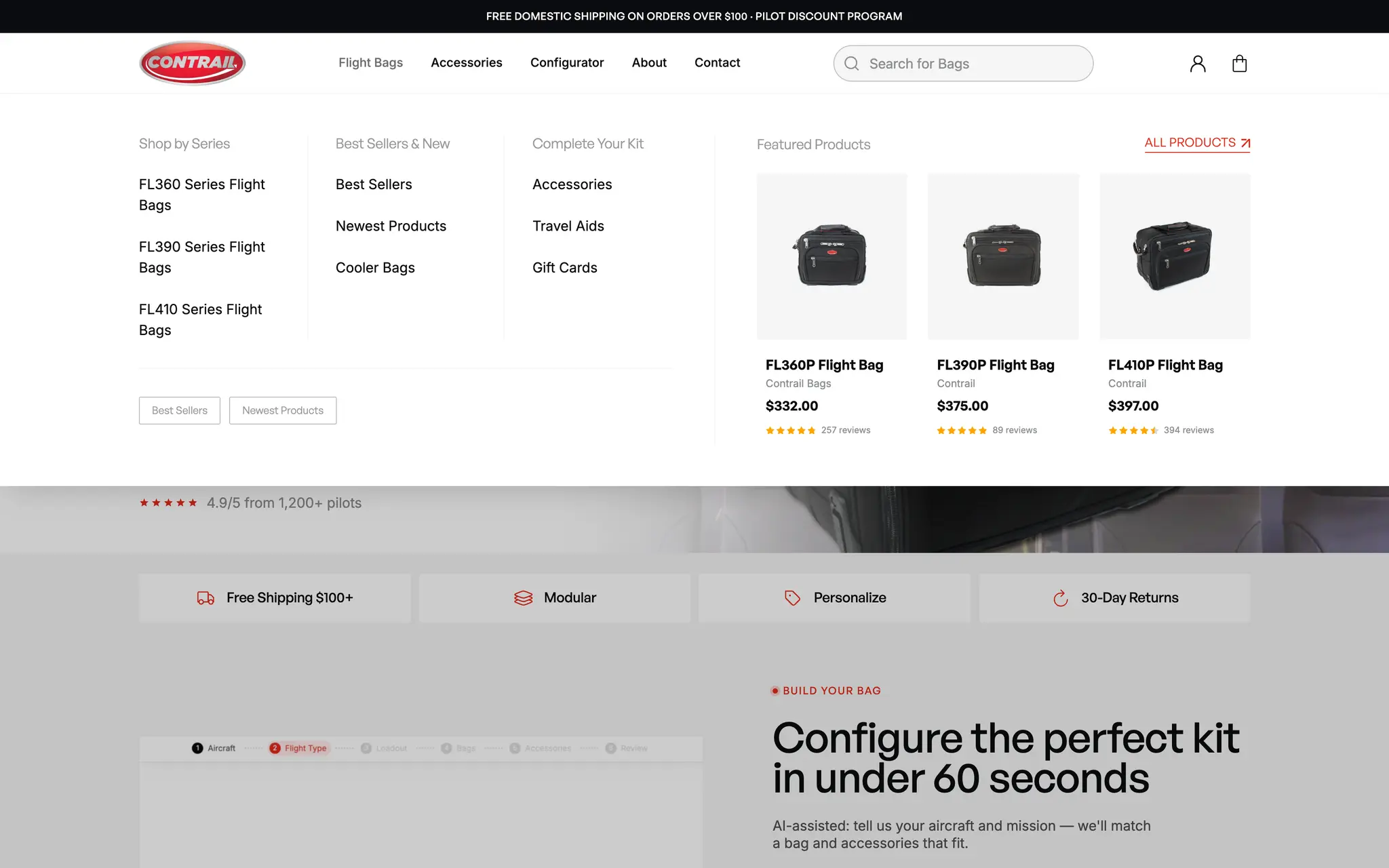Click the FL360P Flight Bag title
The width and height of the screenshot is (1389, 868).
pyautogui.click(x=825, y=365)
